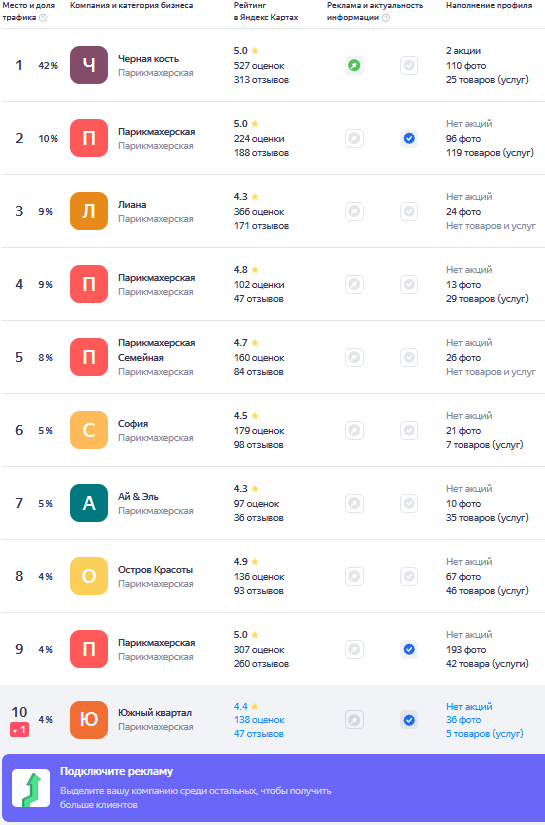Open the help icon next to трафика

(x=43, y=17)
